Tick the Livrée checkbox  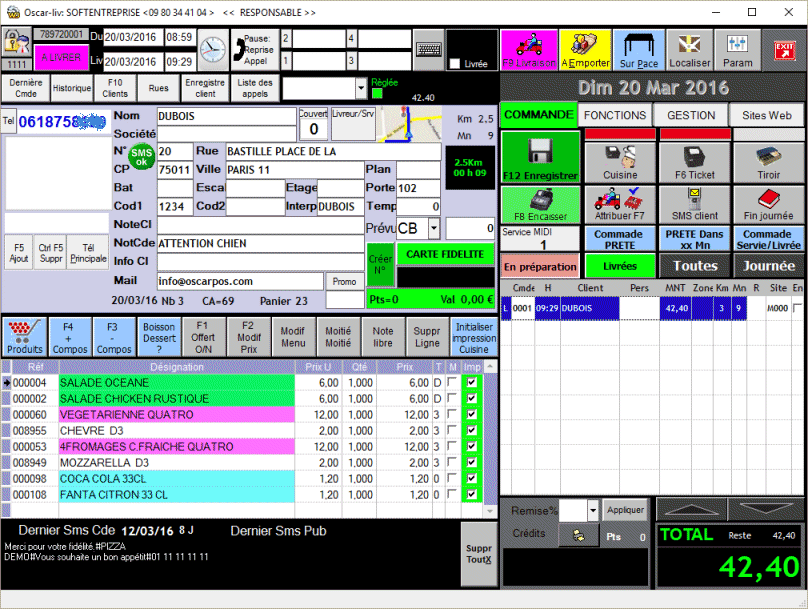click(456, 64)
